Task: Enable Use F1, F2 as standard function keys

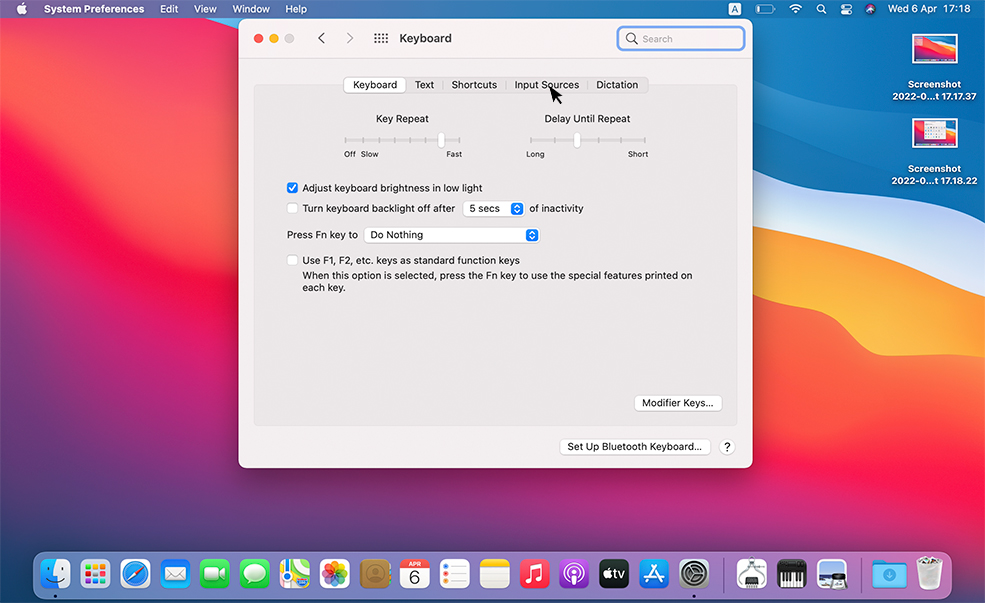Action: (292, 260)
